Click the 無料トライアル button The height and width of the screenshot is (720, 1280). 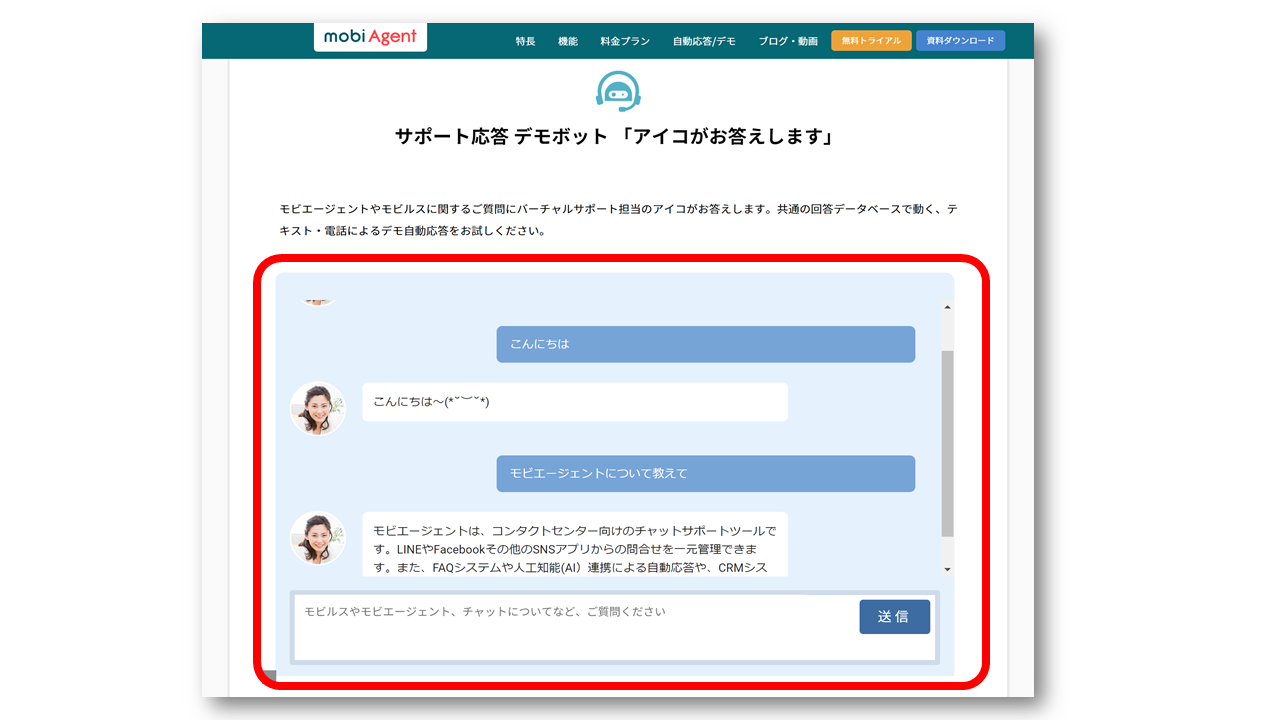coord(871,41)
